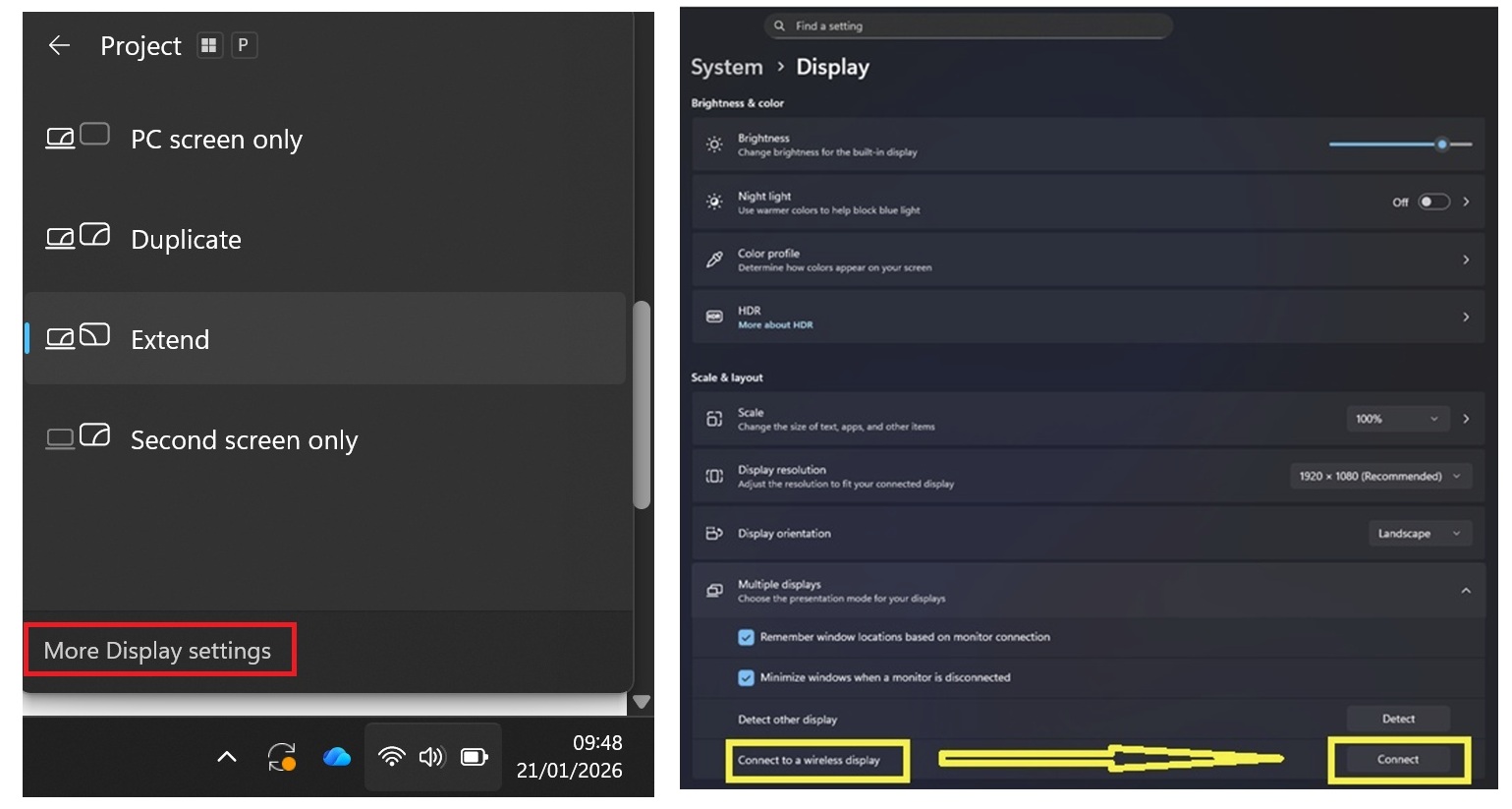
Task: Click the Multiple displays icon
Action: [715, 590]
